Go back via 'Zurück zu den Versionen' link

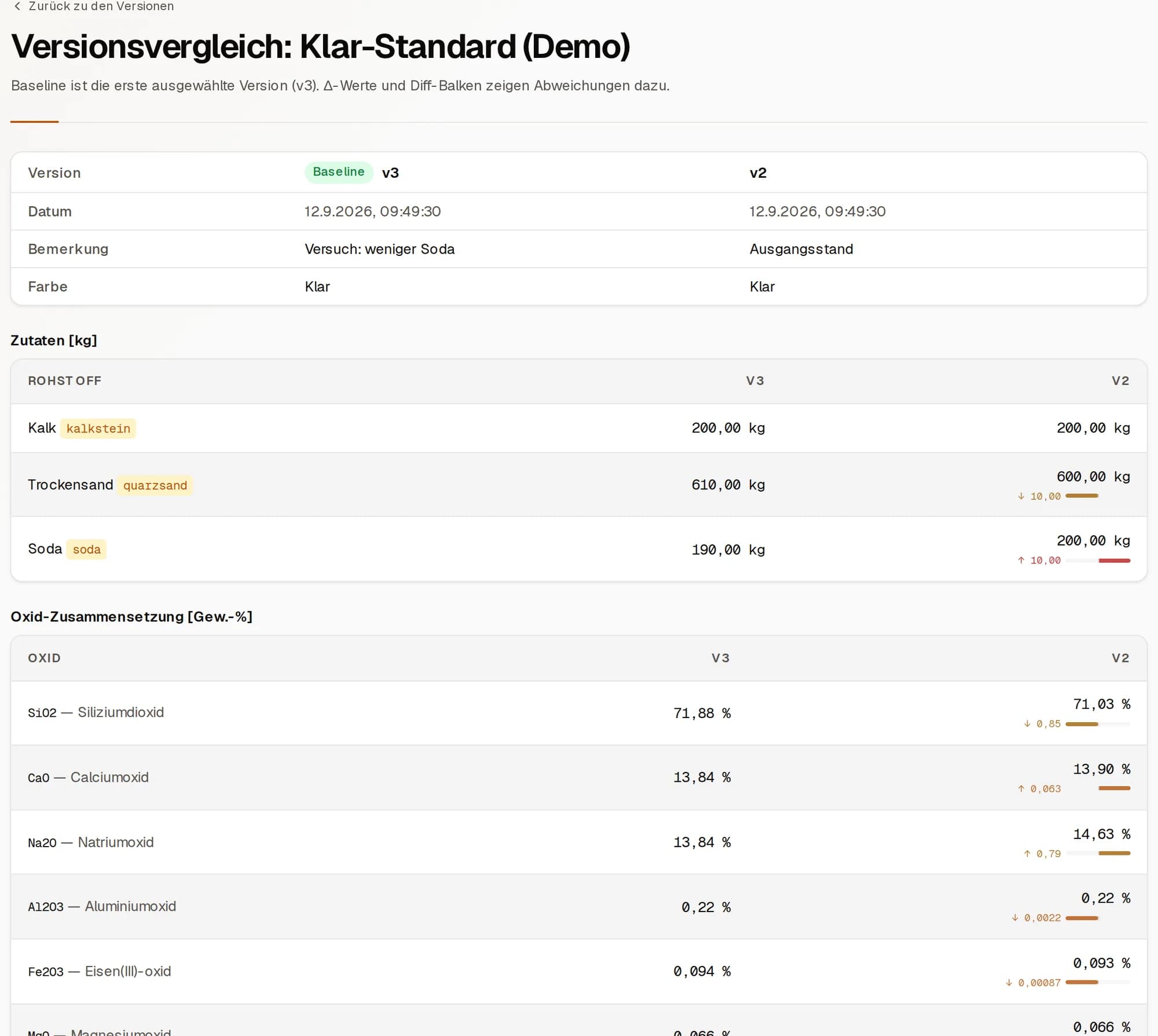[x=94, y=6]
